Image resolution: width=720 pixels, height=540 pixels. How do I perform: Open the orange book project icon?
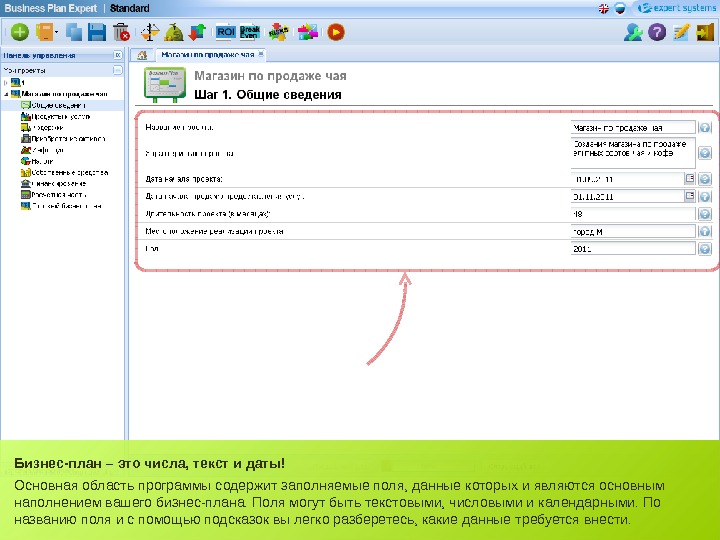[45, 32]
